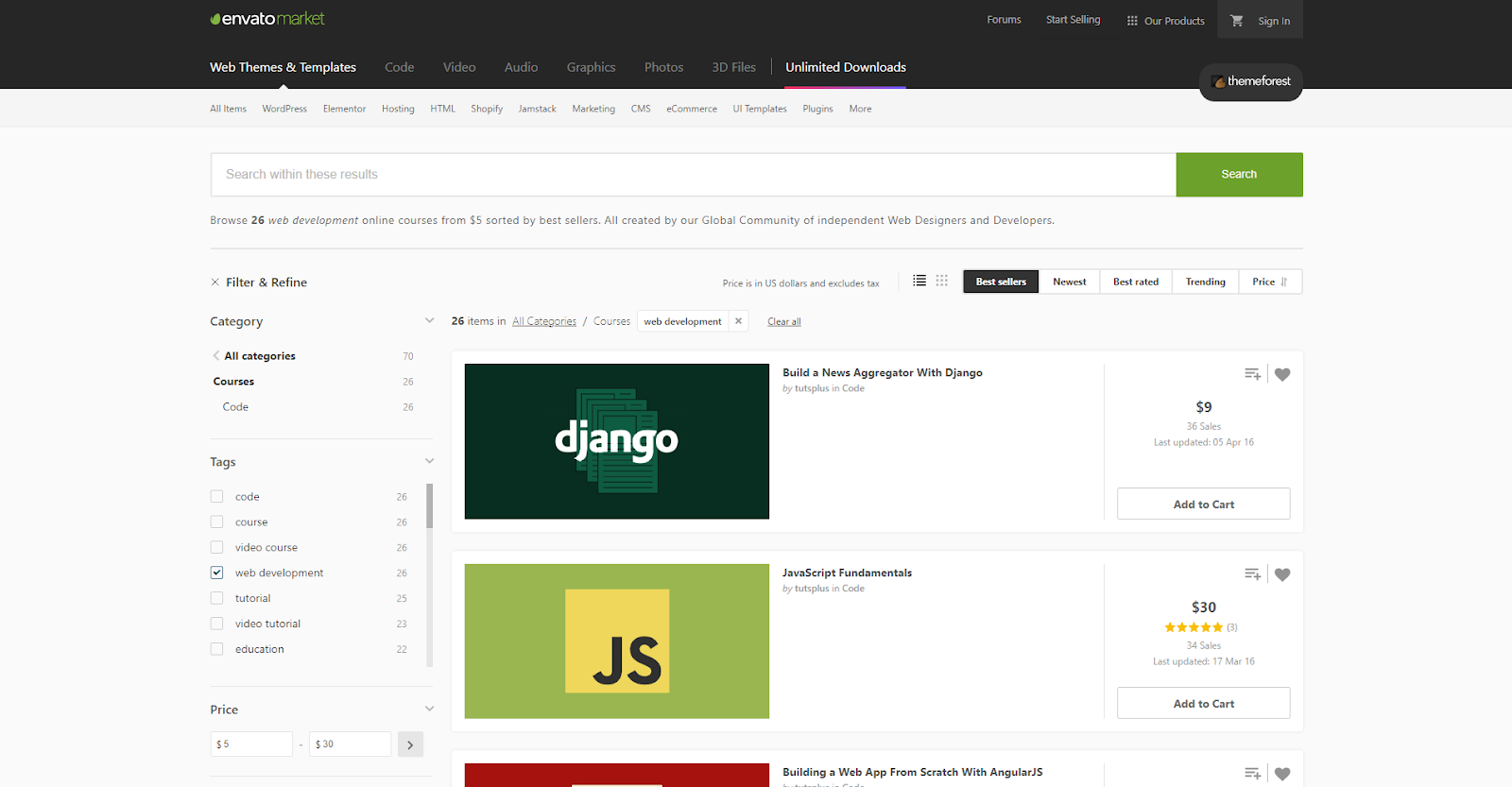The image size is (1512, 787).
Task: Open the 3D Files marketplace tab
Action: [734, 67]
